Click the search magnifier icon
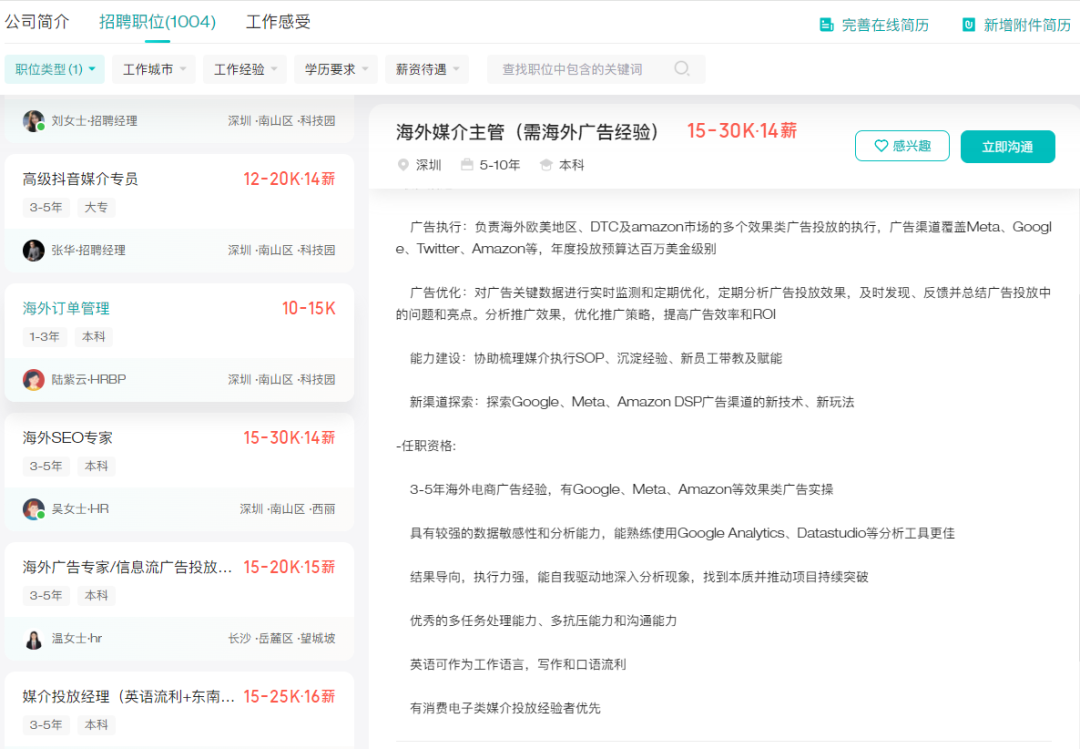The image size is (1080, 749). (x=682, y=68)
